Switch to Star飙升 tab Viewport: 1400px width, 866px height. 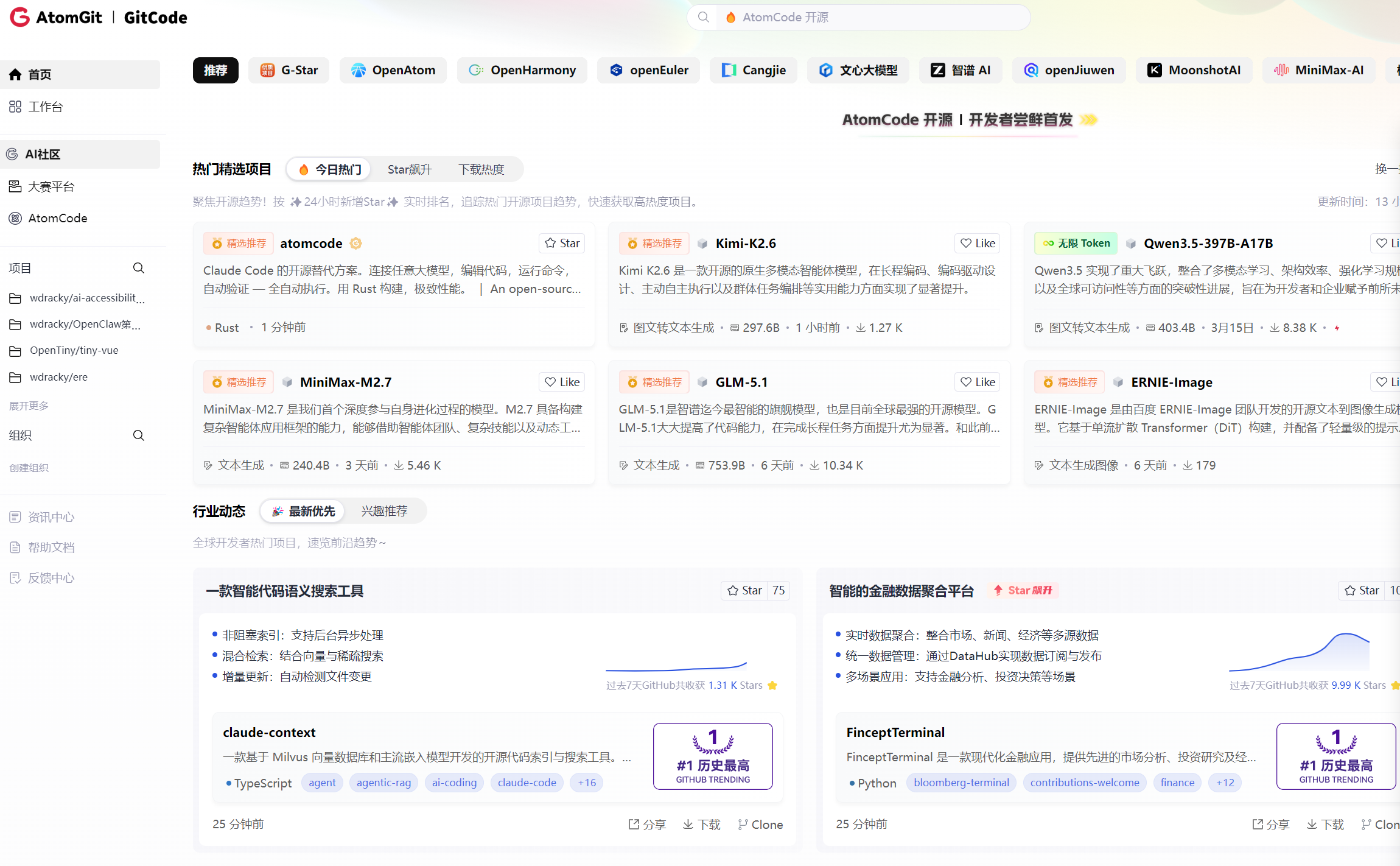click(x=410, y=169)
